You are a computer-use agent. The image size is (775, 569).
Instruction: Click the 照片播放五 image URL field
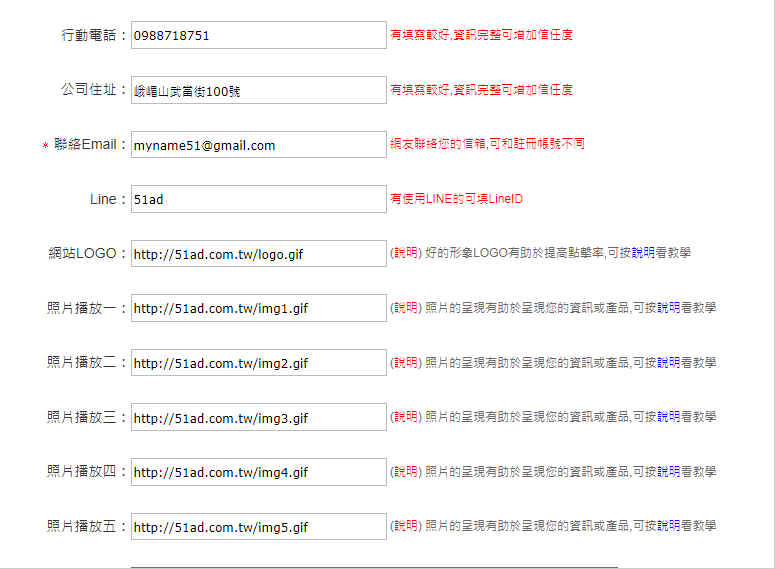[x=258, y=527]
